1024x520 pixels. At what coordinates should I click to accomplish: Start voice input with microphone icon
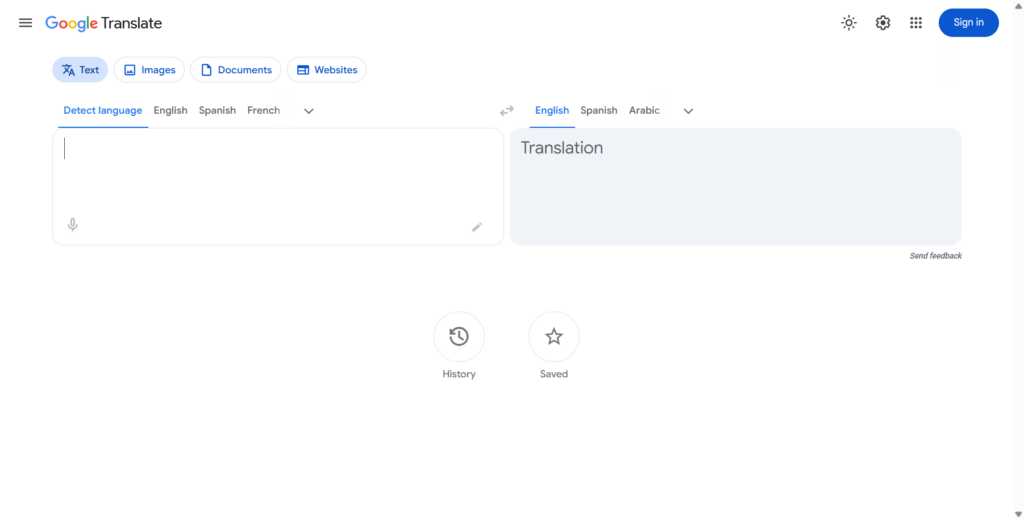tap(72, 225)
